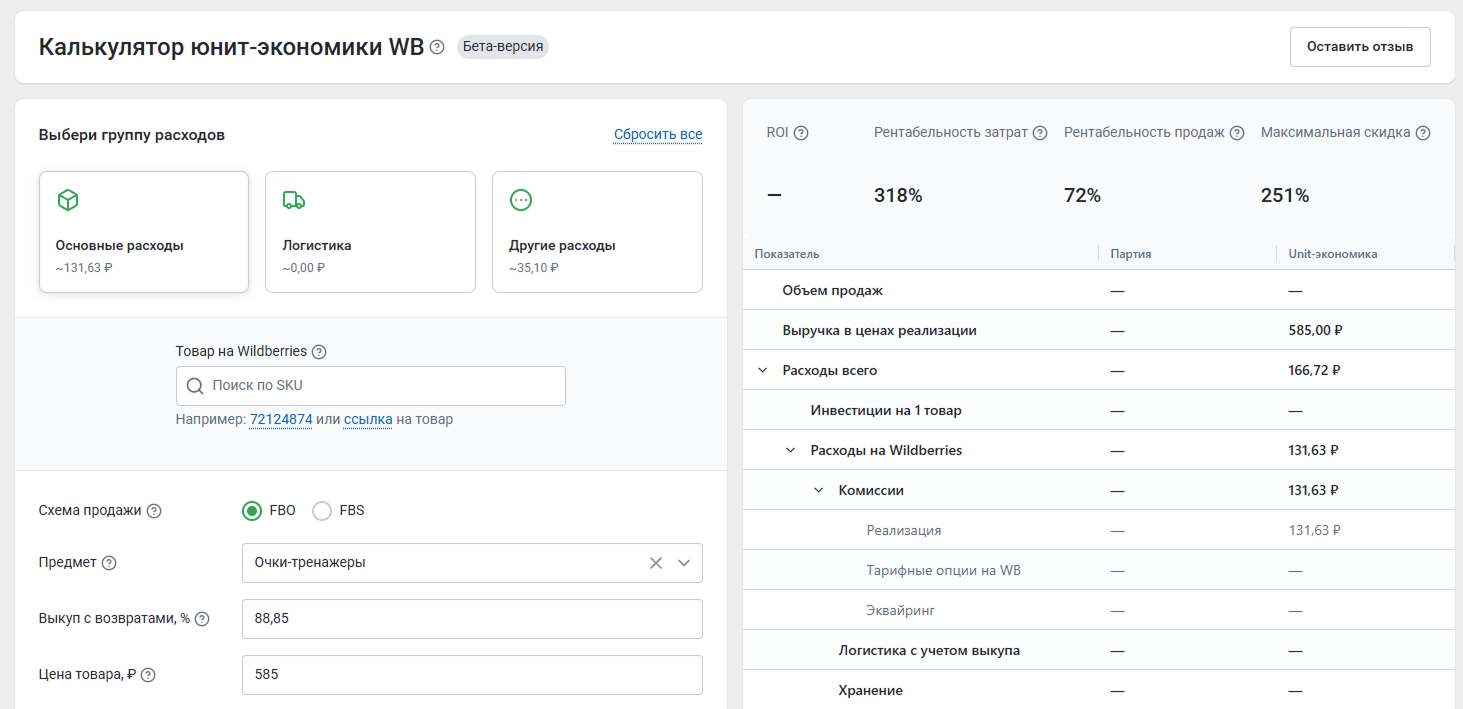
Task: Click help icon beside Товар на Wildberries
Action: click(319, 352)
